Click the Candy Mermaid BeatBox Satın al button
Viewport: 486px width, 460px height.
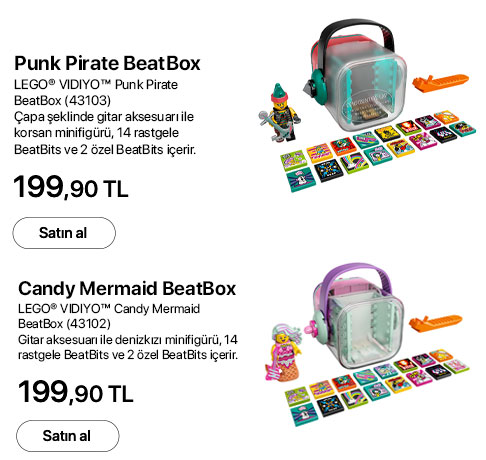[x=68, y=436]
